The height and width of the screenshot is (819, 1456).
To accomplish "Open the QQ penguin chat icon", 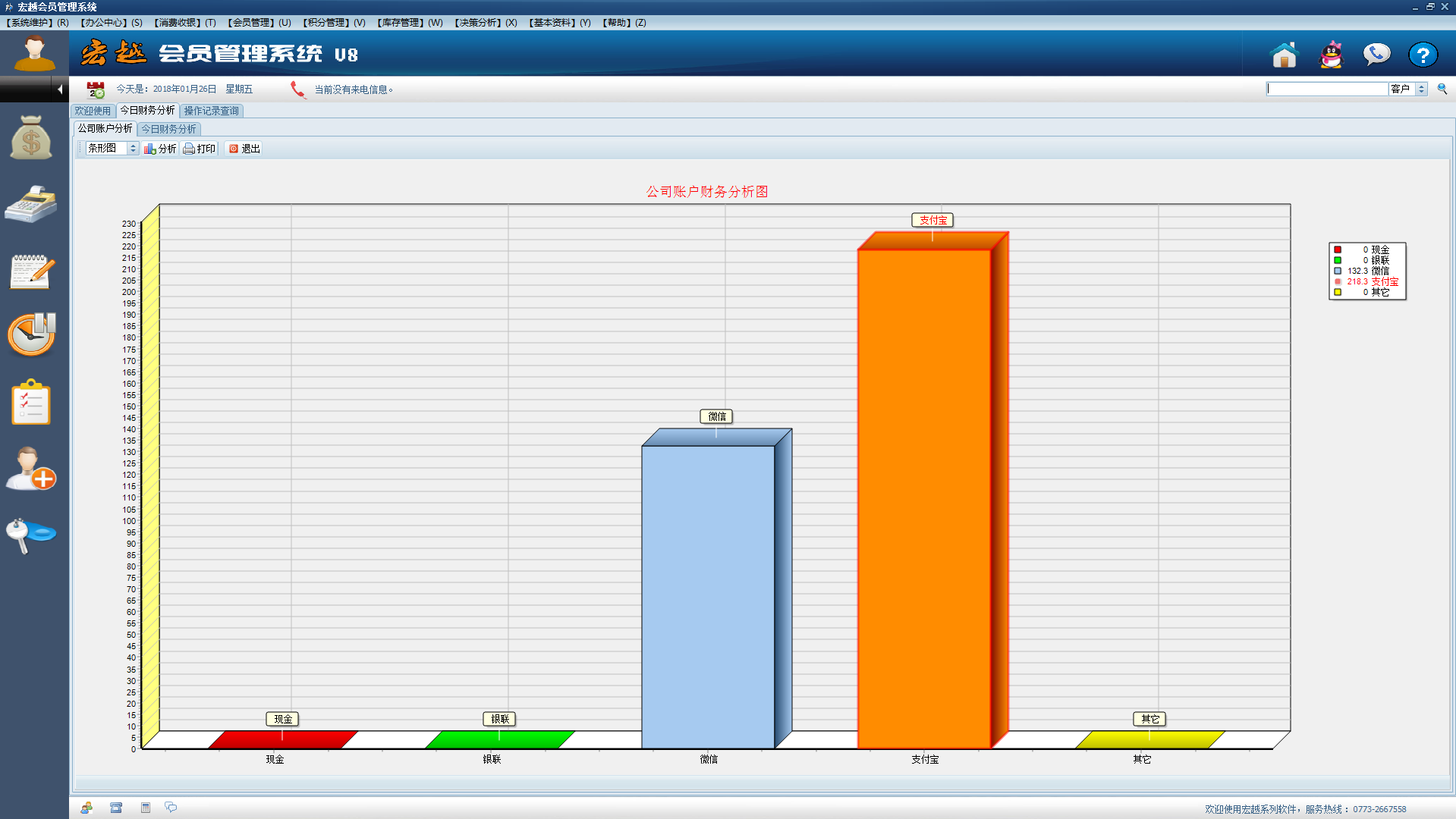I will click(x=1331, y=55).
